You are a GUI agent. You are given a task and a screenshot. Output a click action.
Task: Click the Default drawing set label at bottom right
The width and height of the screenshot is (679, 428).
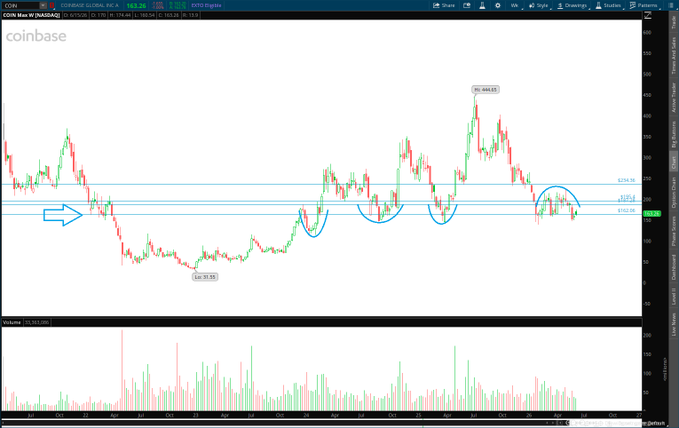656,423
